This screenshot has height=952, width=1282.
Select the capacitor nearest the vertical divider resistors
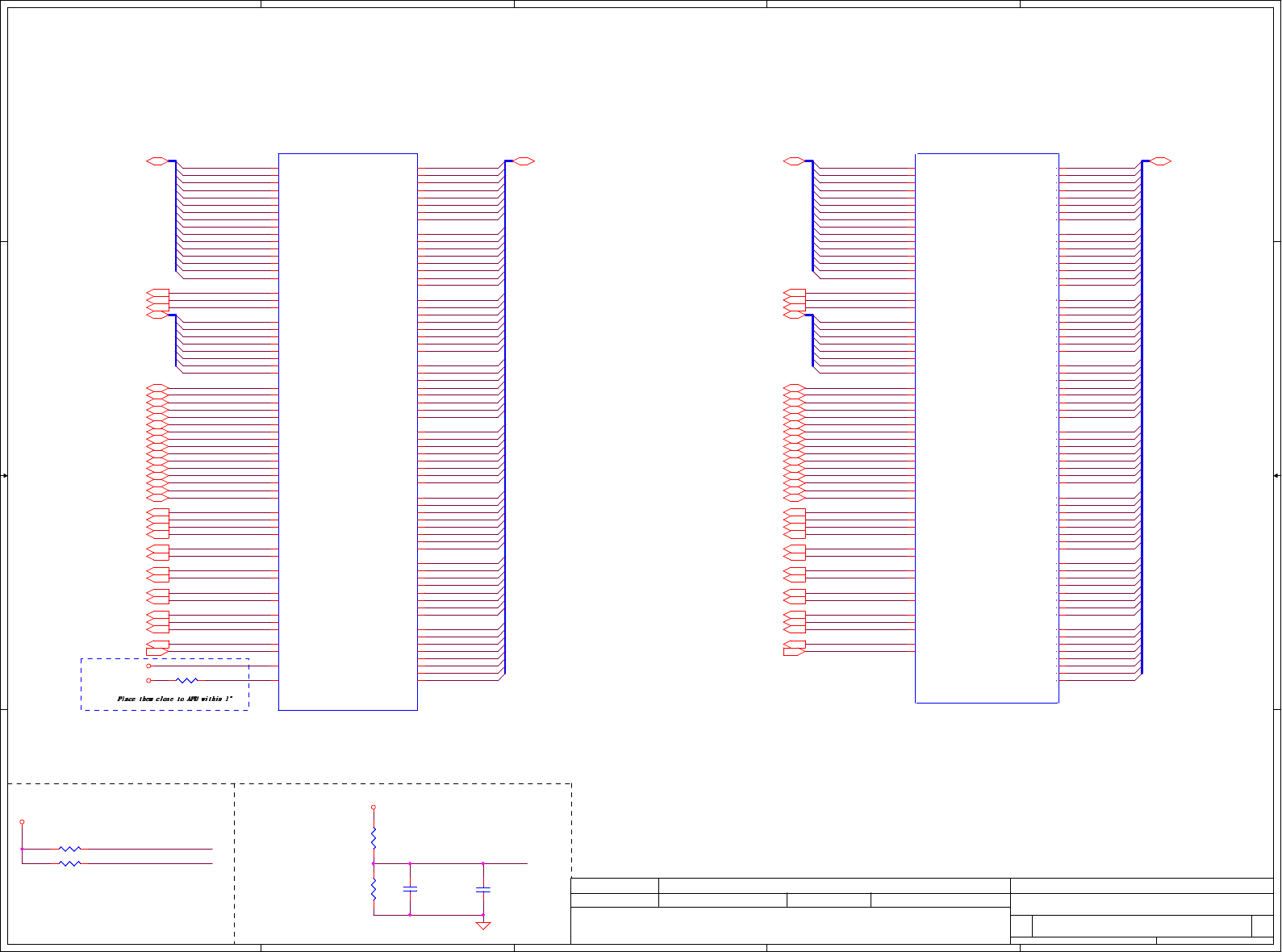[x=410, y=889]
